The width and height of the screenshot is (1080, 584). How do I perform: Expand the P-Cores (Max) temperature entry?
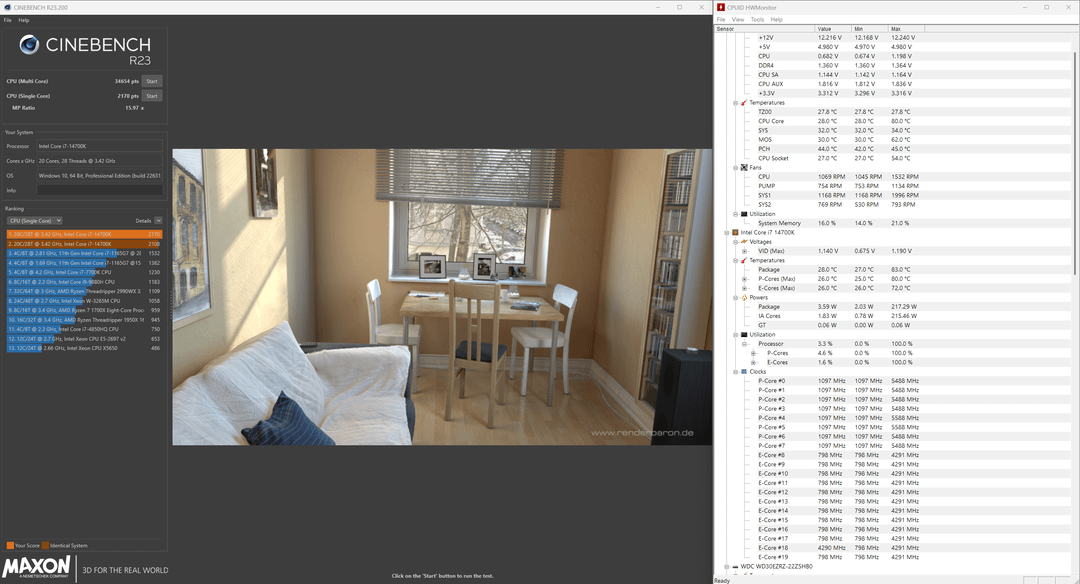tap(745, 279)
